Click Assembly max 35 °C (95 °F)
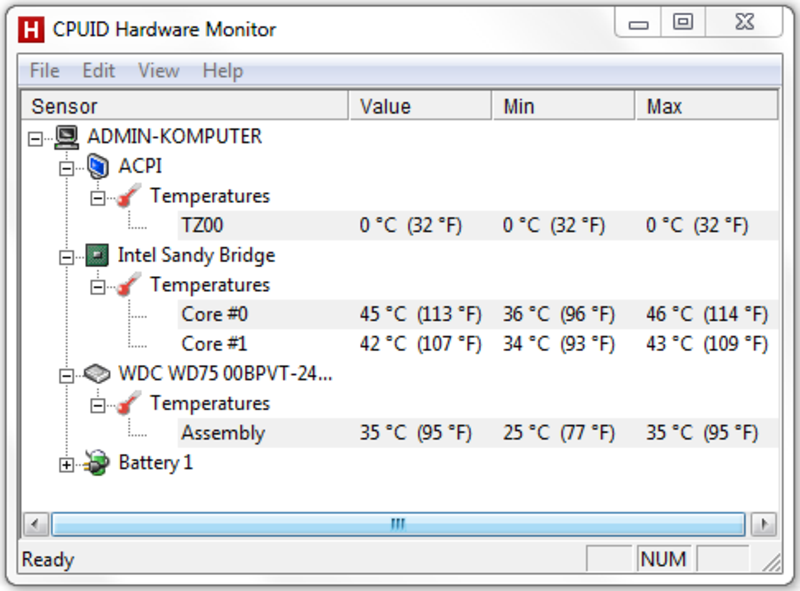Viewport: 800px width, 591px height. coord(702,433)
